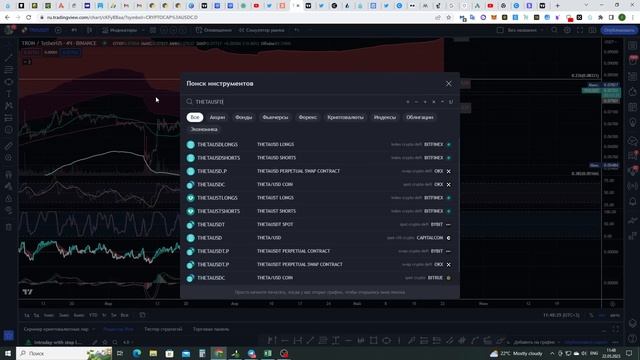
Task: Open the chart settings gear icon
Action: (x=567, y=30)
